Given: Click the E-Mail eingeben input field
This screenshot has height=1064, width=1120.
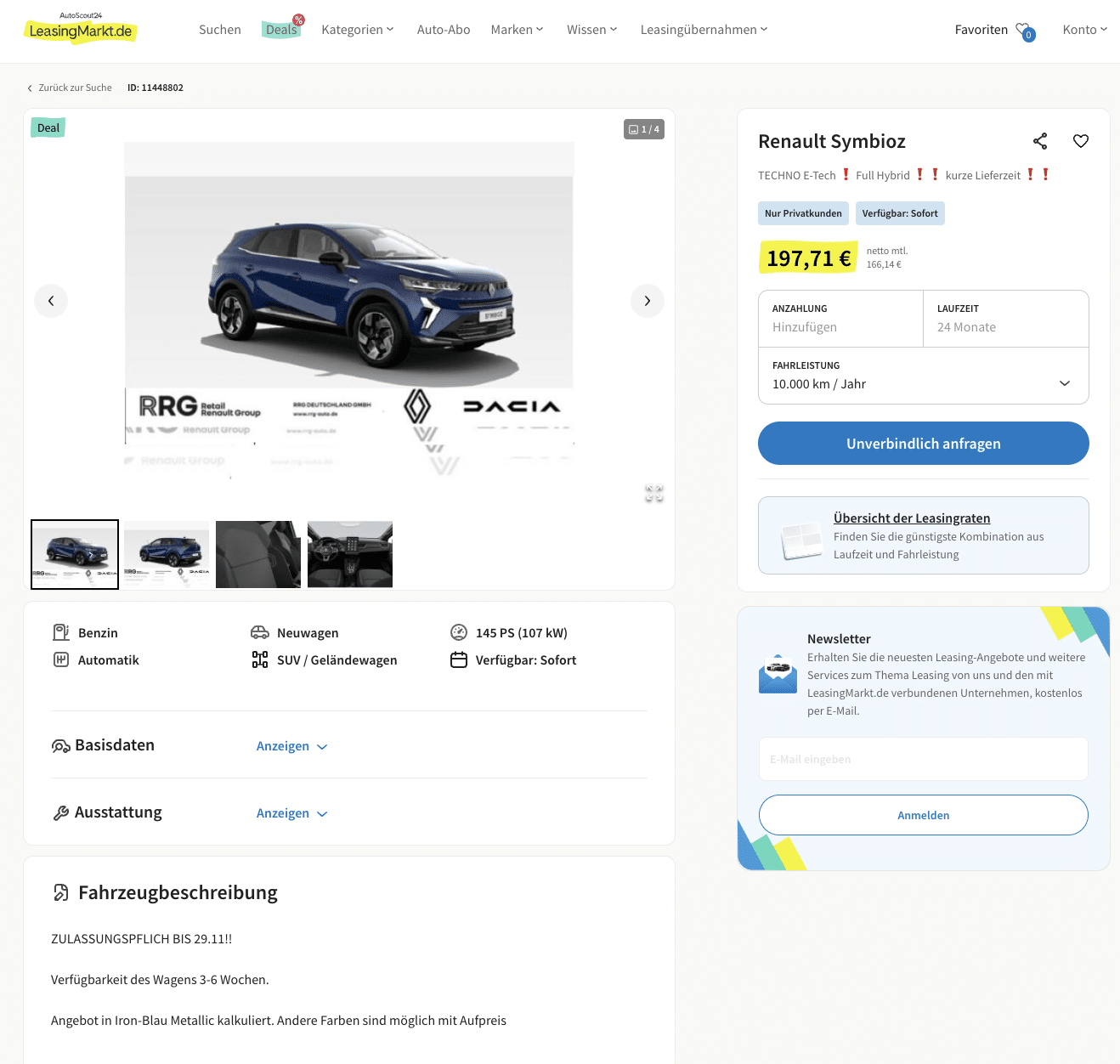Looking at the screenshot, I should pos(924,759).
